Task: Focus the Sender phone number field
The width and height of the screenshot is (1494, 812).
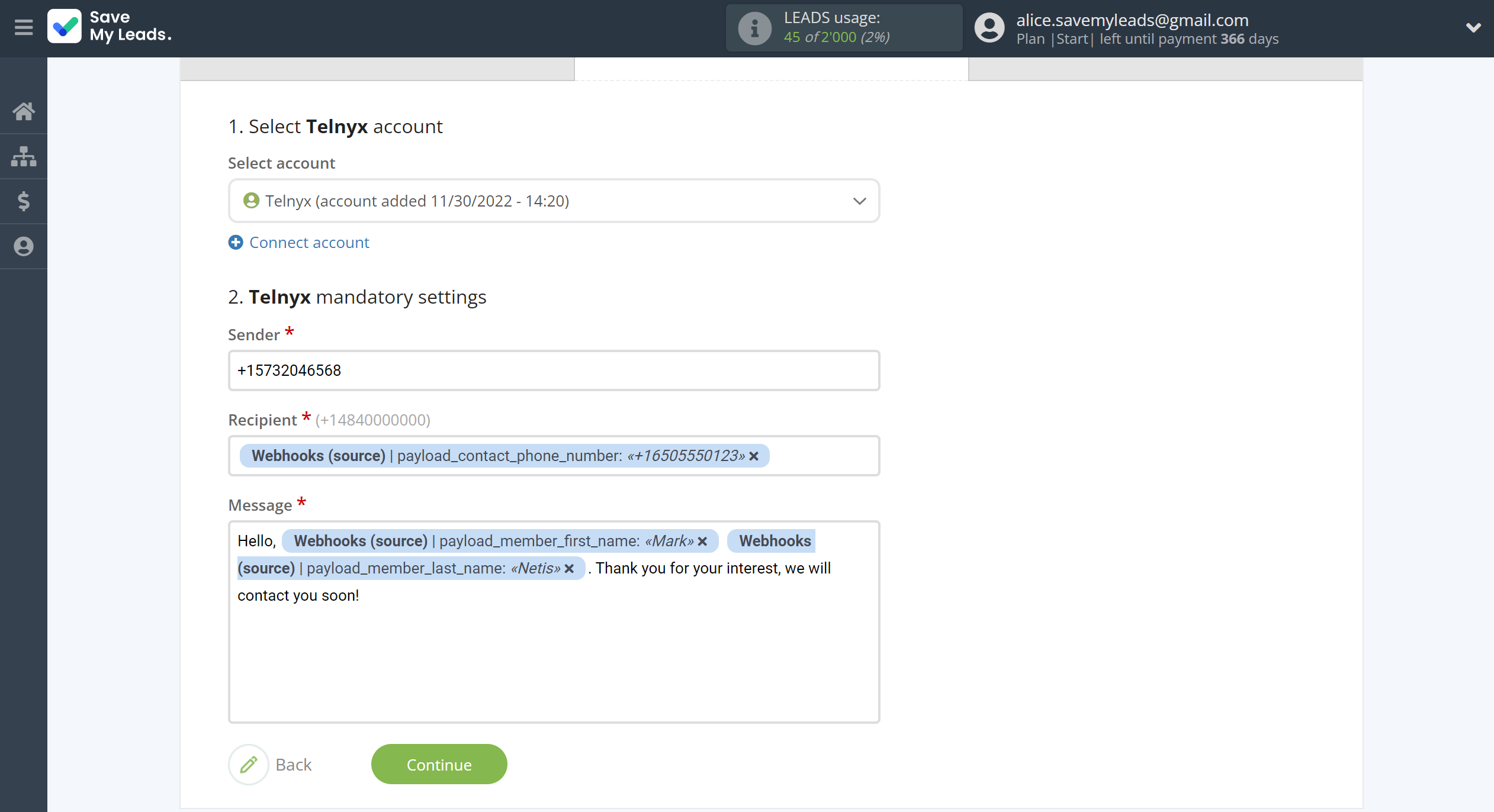Action: [554, 370]
